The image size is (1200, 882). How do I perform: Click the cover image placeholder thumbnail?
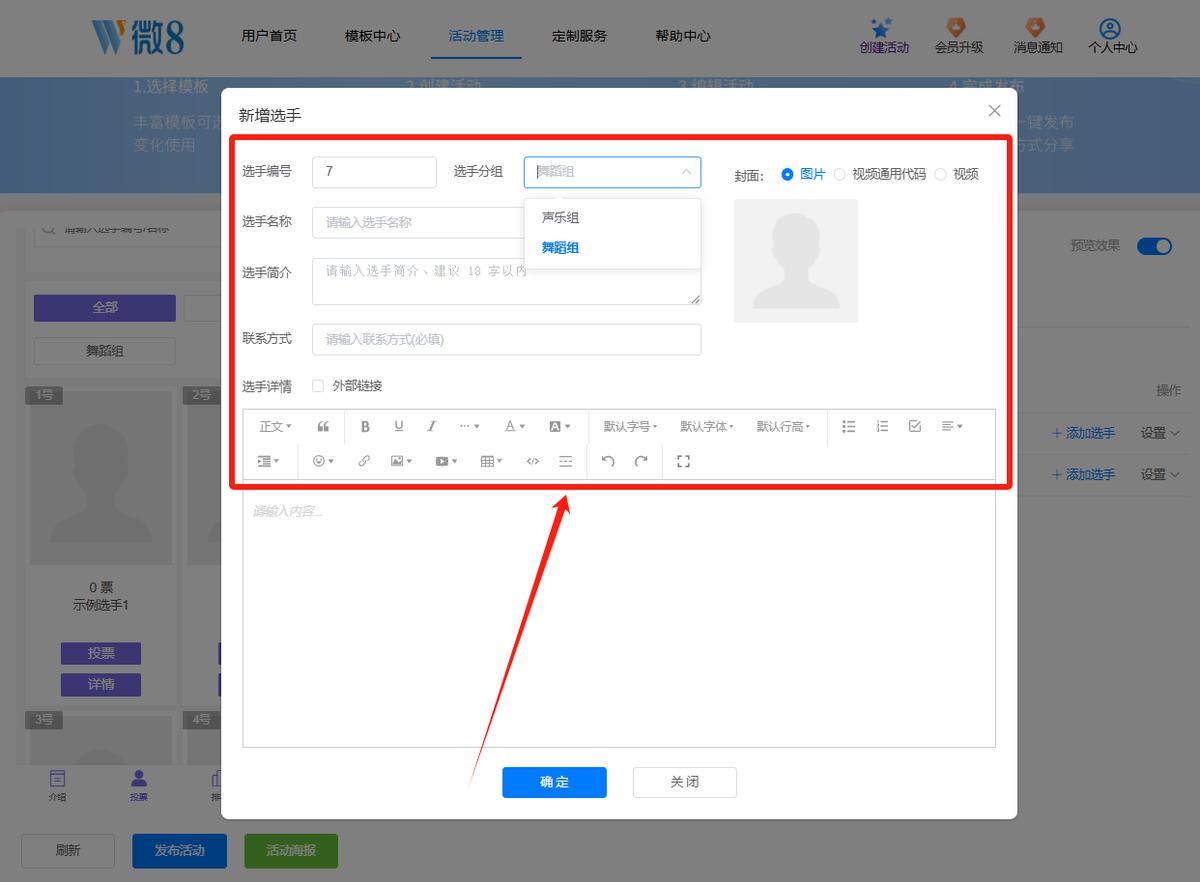796,261
